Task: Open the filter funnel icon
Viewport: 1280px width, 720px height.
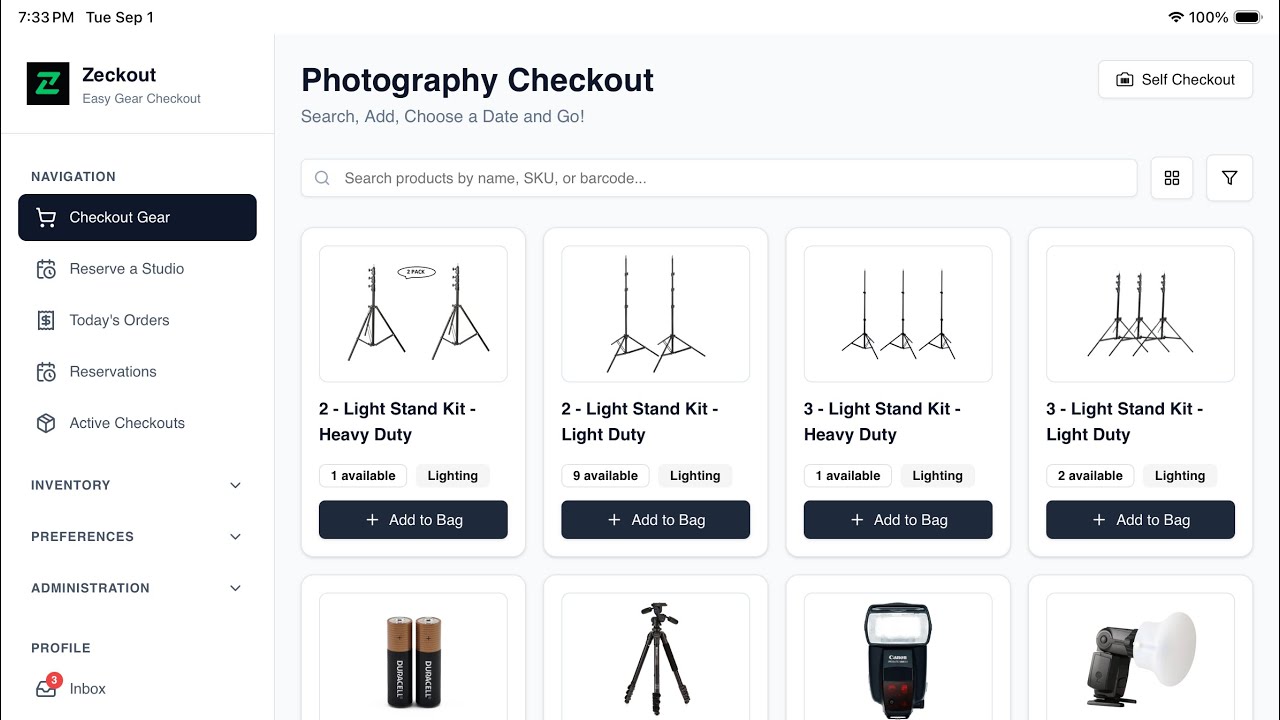Action: point(1230,178)
